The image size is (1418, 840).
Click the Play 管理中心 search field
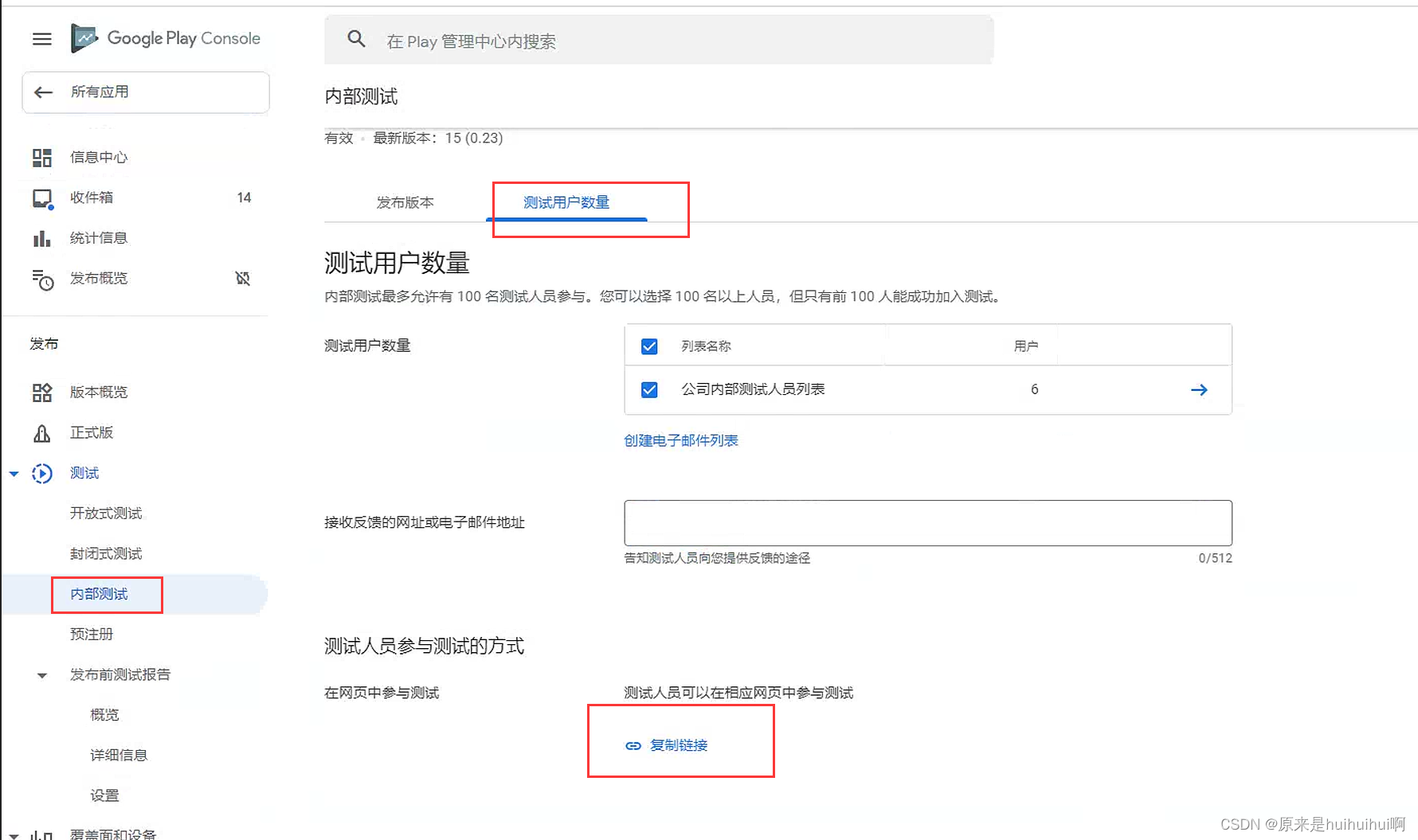(x=659, y=40)
